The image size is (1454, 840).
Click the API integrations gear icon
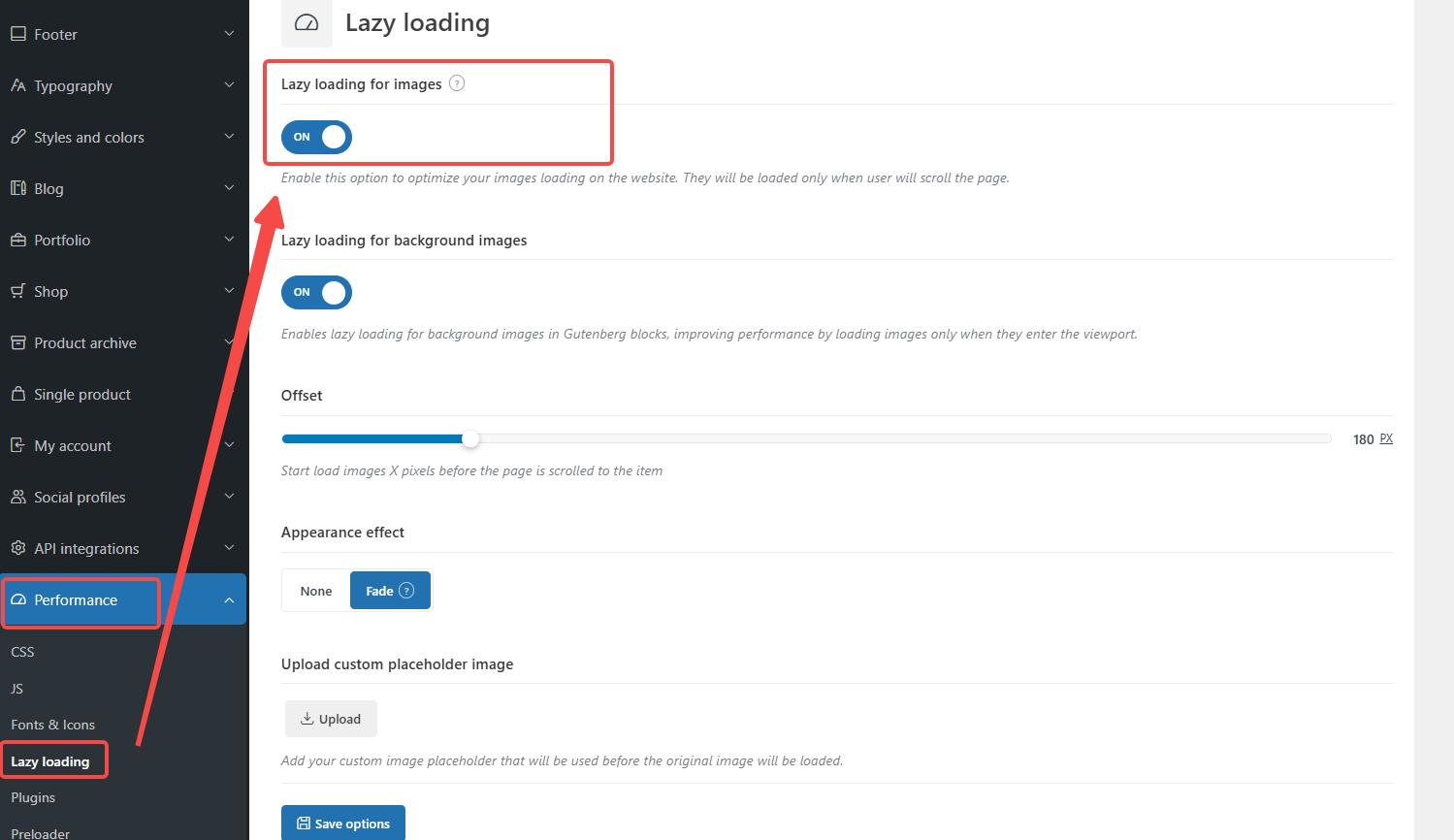click(x=17, y=548)
